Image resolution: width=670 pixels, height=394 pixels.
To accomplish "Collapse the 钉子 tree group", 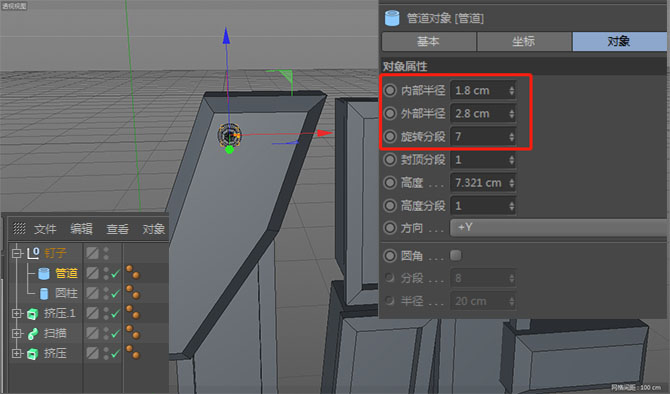I will 16,253.
